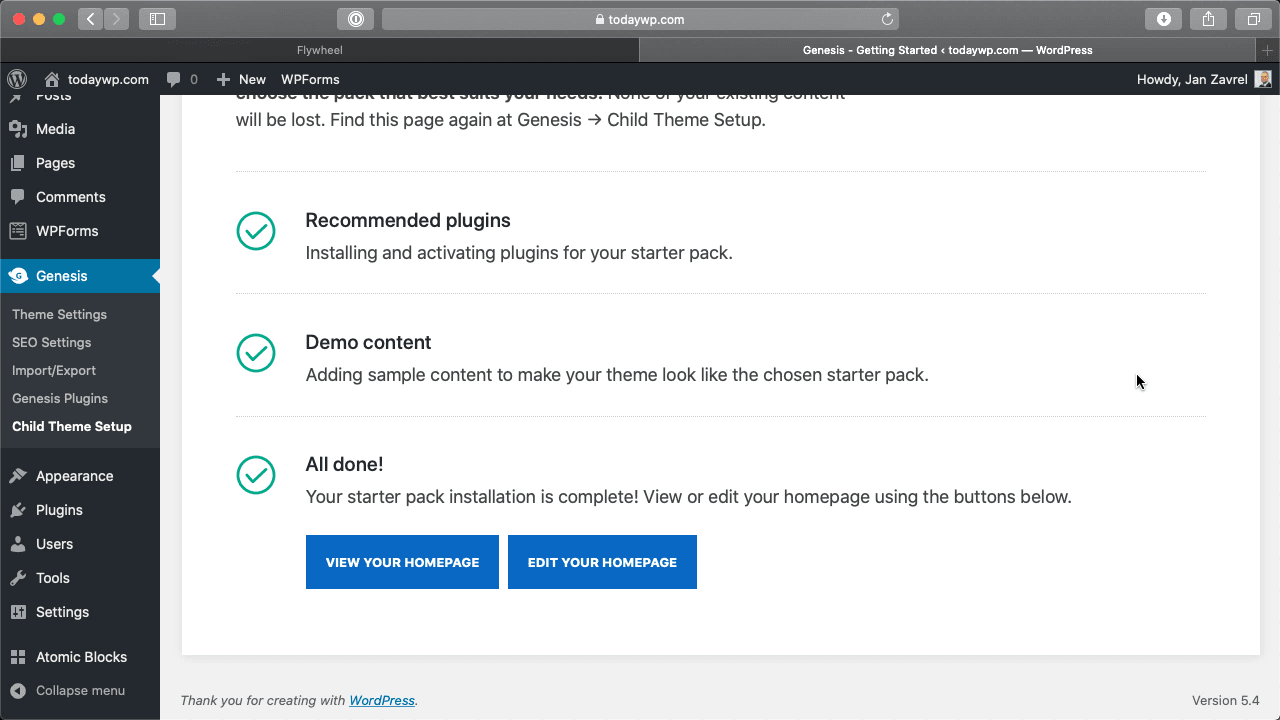Screen dimensions: 1280x720
Task: Click the Plugins plug icon
Action: tap(18, 510)
